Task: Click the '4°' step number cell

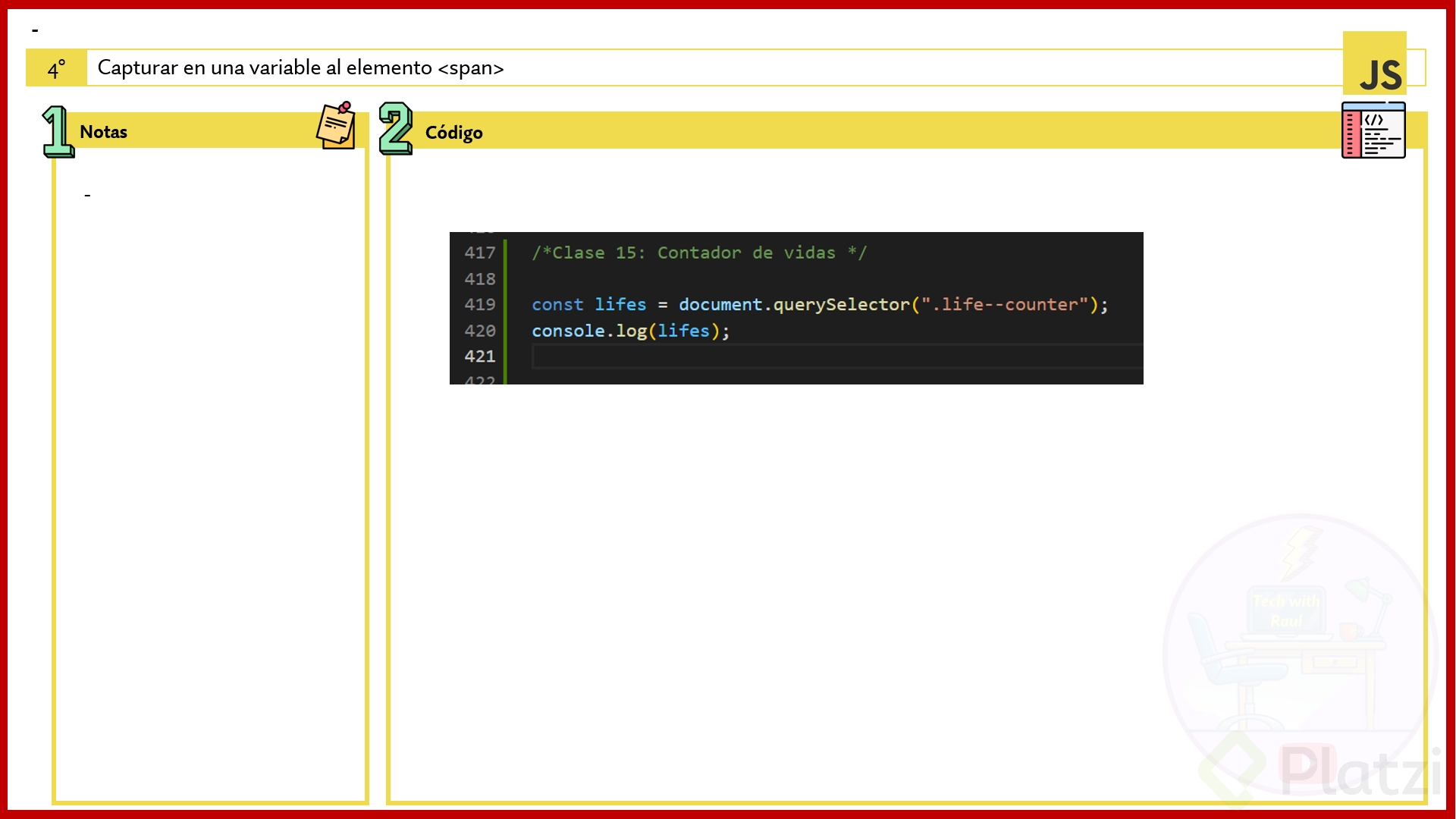Action: (x=56, y=68)
